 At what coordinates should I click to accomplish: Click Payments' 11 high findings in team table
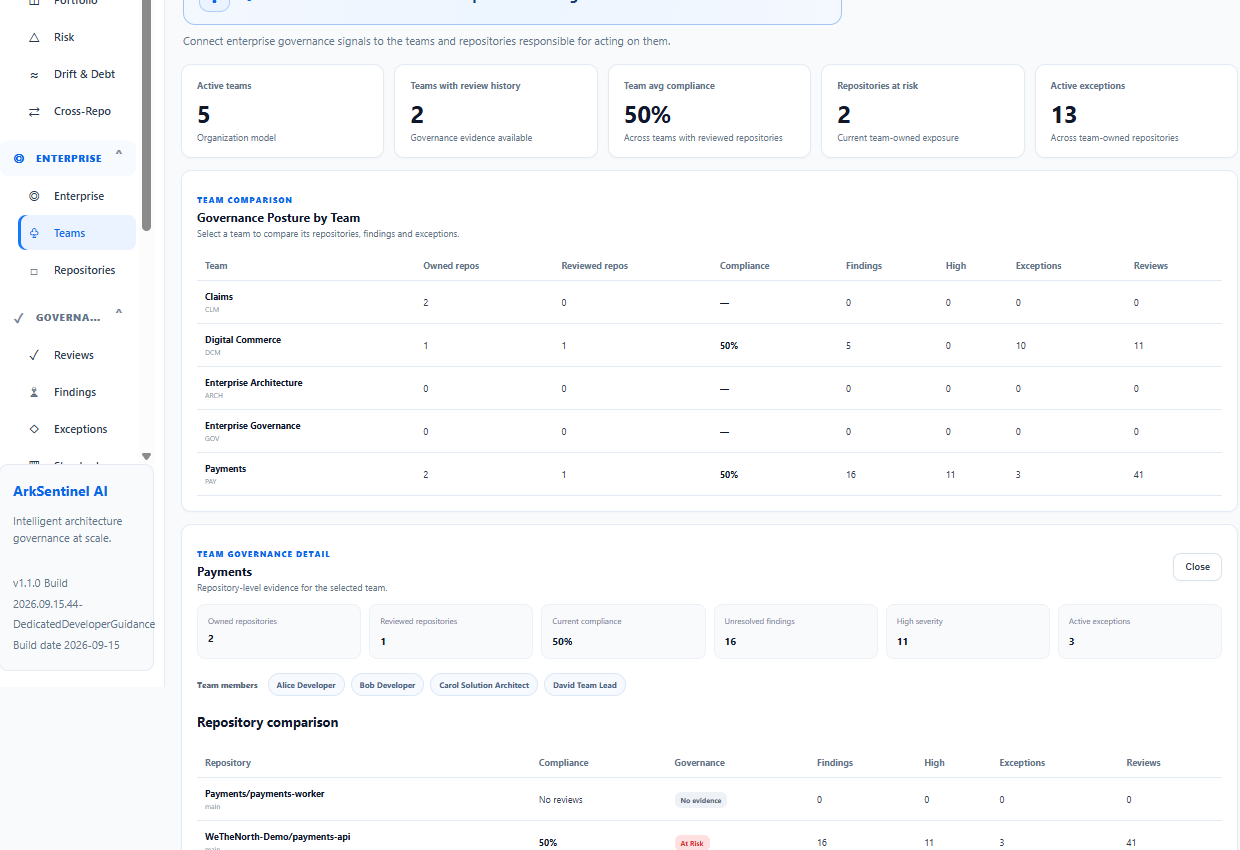point(950,475)
